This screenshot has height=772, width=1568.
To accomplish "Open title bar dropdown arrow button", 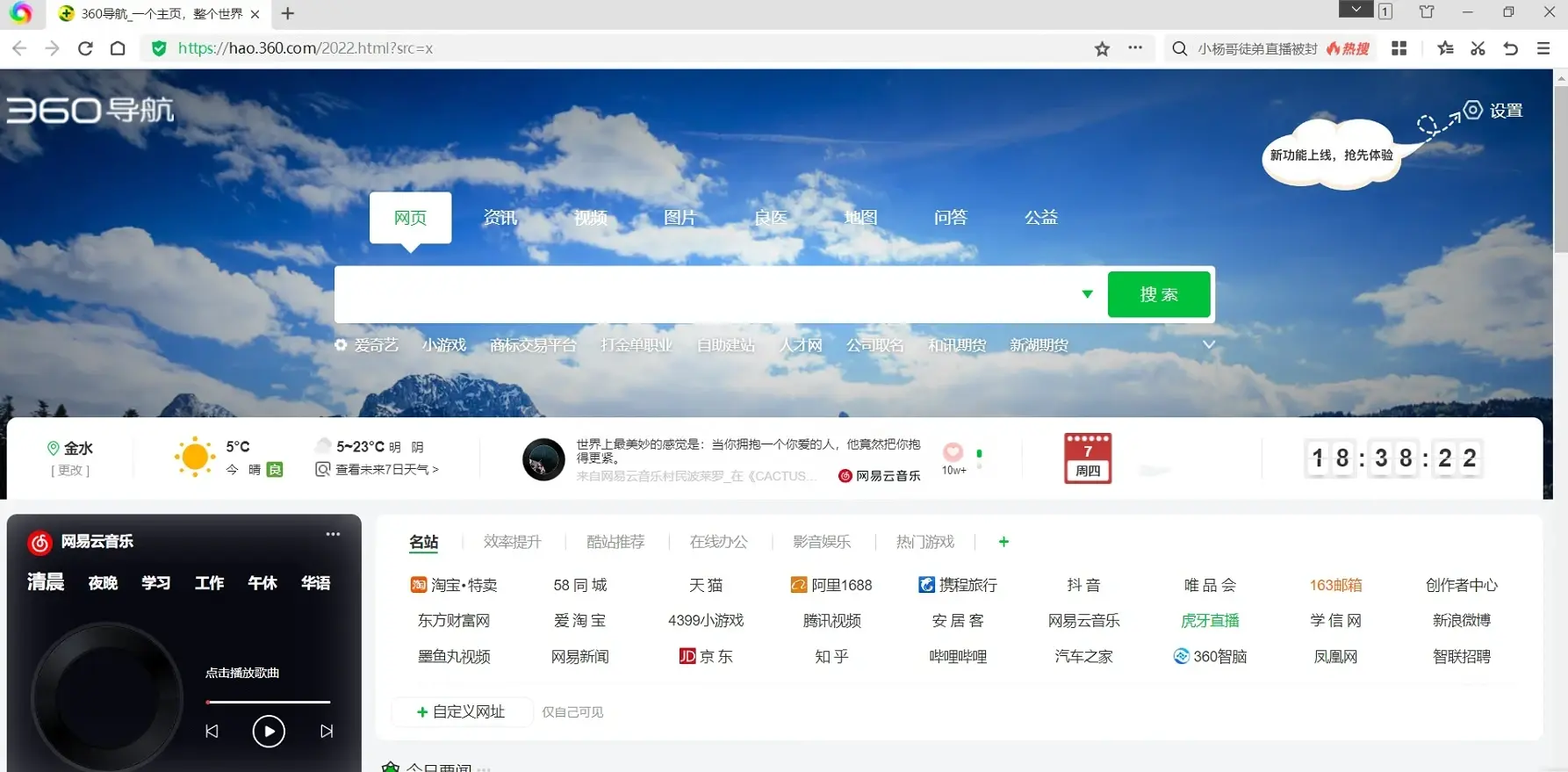I will click(x=1356, y=9).
